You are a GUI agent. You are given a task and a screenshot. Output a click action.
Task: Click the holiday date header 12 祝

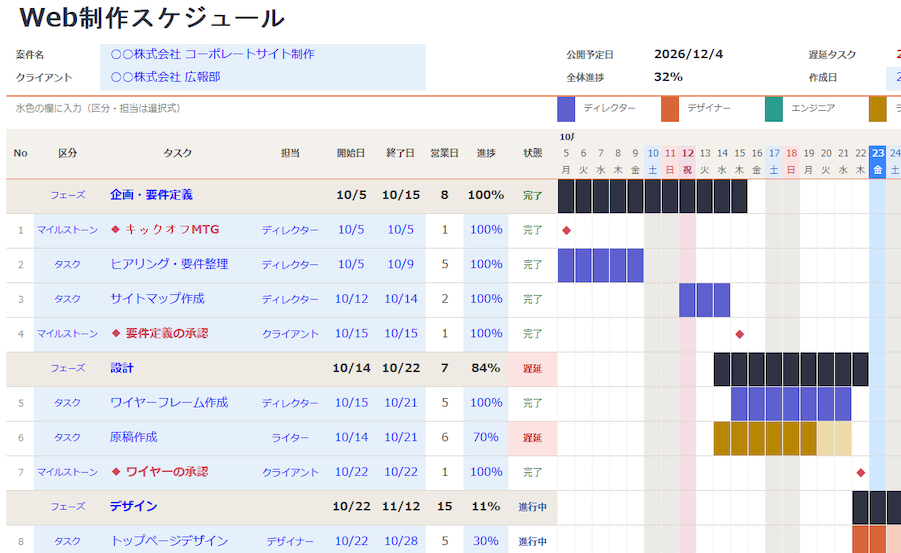687,162
